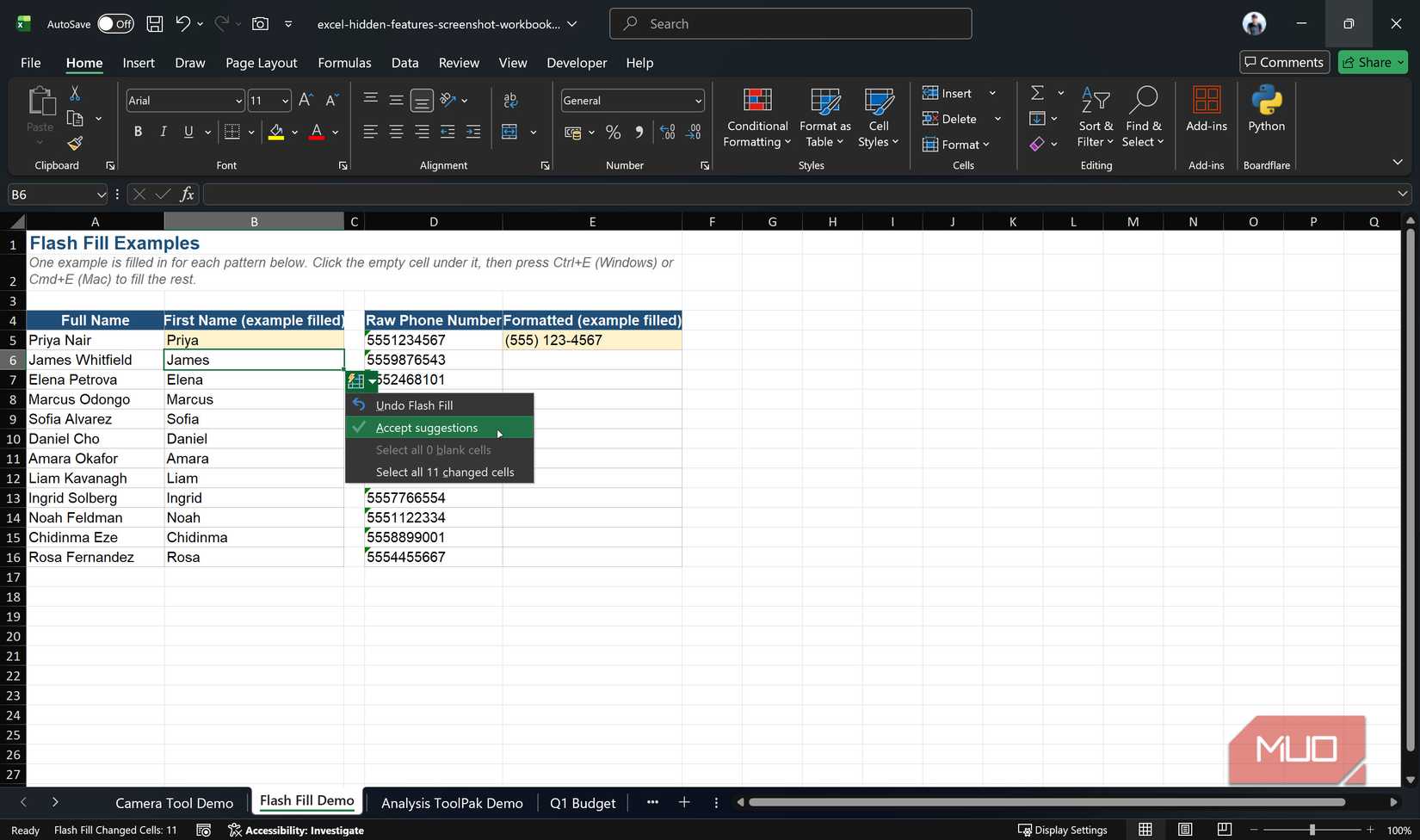1420x840 pixels.
Task: Click the Format Painter brush icon
Action: point(75,143)
